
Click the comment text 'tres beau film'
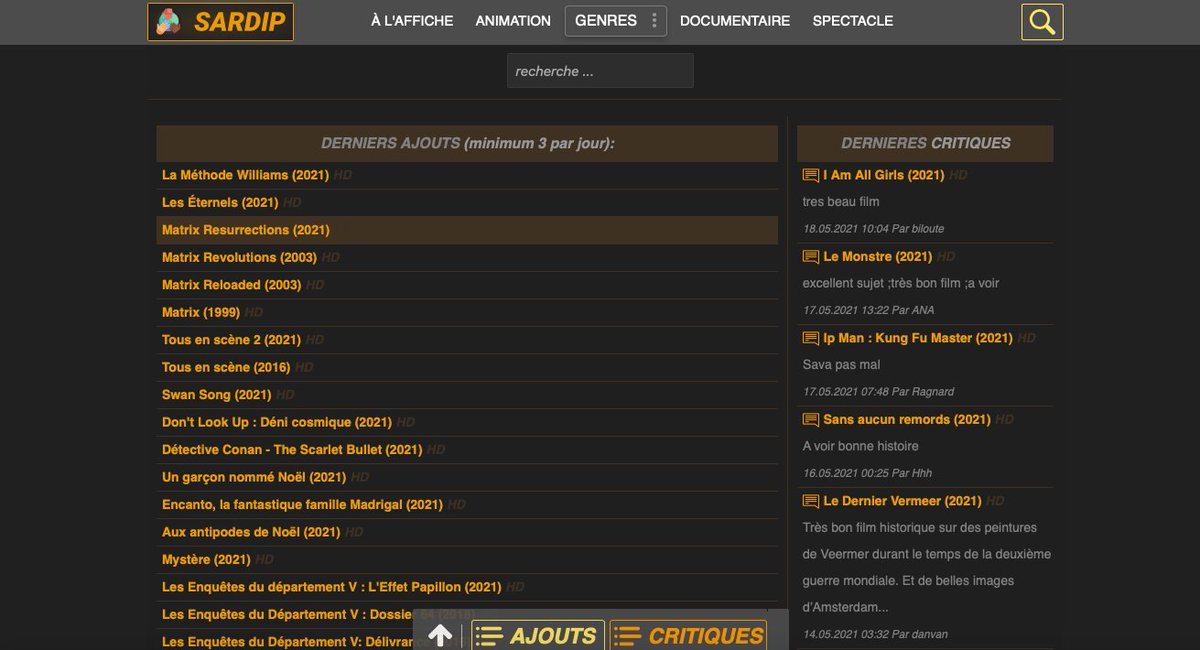click(x=841, y=202)
